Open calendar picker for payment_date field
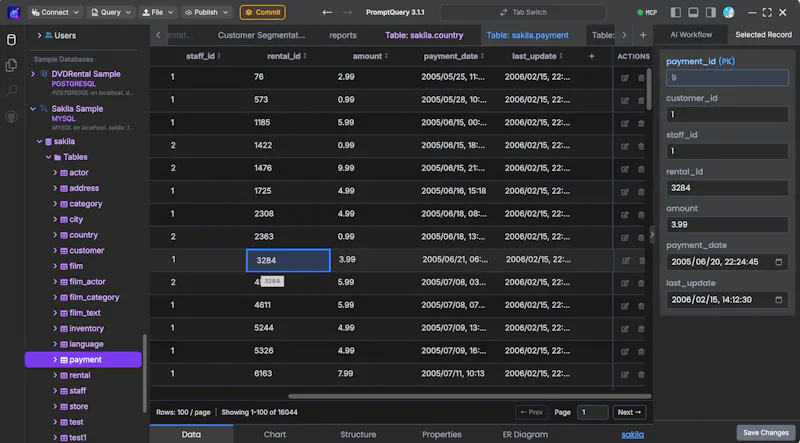The height and width of the screenshot is (443, 800). pyautogui.click(x=779, y=262)
